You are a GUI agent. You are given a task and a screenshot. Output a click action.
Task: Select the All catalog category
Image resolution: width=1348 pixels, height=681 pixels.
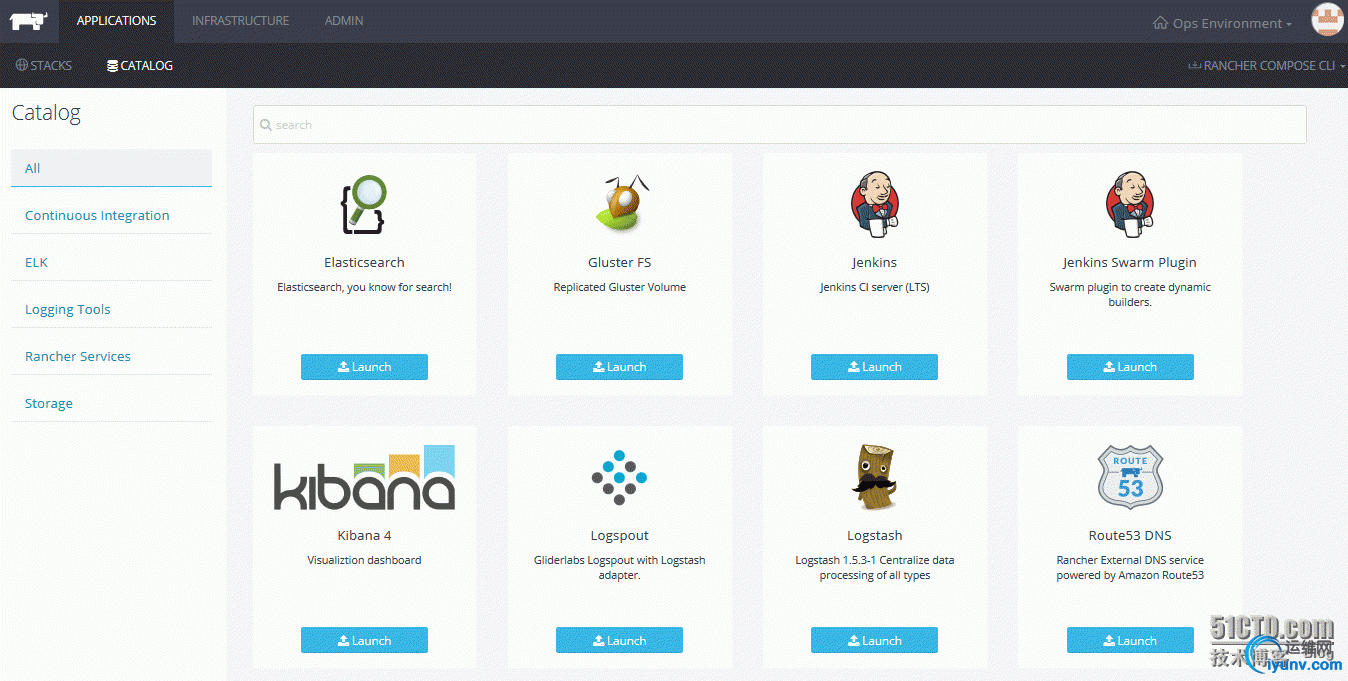111,168
